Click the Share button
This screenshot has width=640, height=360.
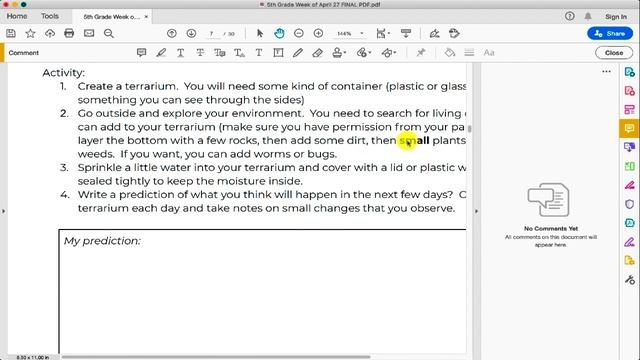[610, 33]
